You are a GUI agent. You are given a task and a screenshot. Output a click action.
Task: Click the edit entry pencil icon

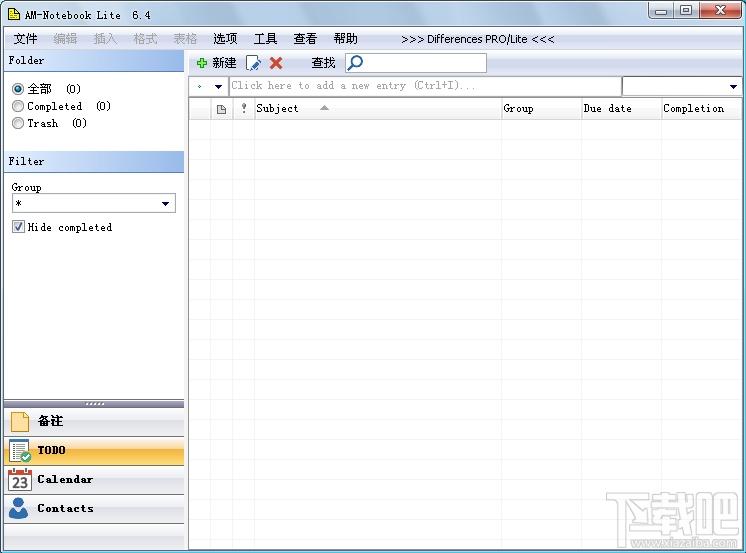pyautogui.click(x=254, y=63)
